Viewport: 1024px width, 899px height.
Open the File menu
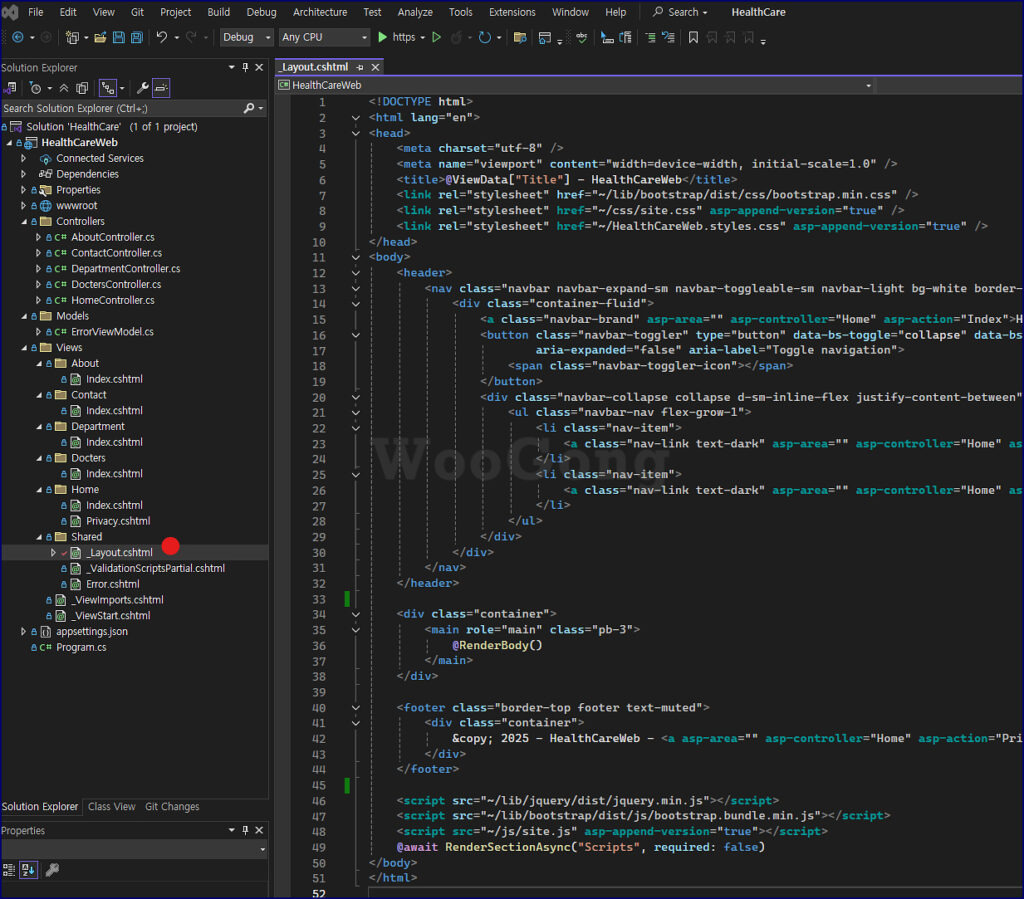click(36, 12)
